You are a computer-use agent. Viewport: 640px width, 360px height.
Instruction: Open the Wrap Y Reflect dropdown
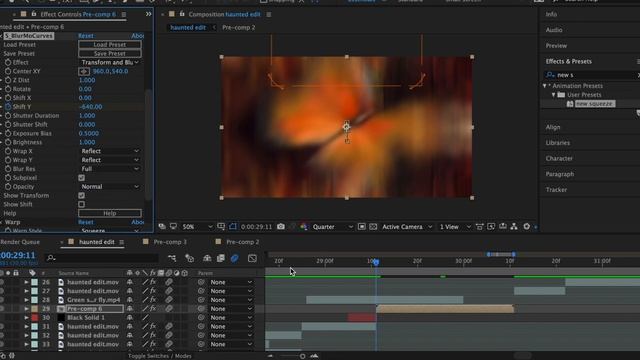click(110, 160)
